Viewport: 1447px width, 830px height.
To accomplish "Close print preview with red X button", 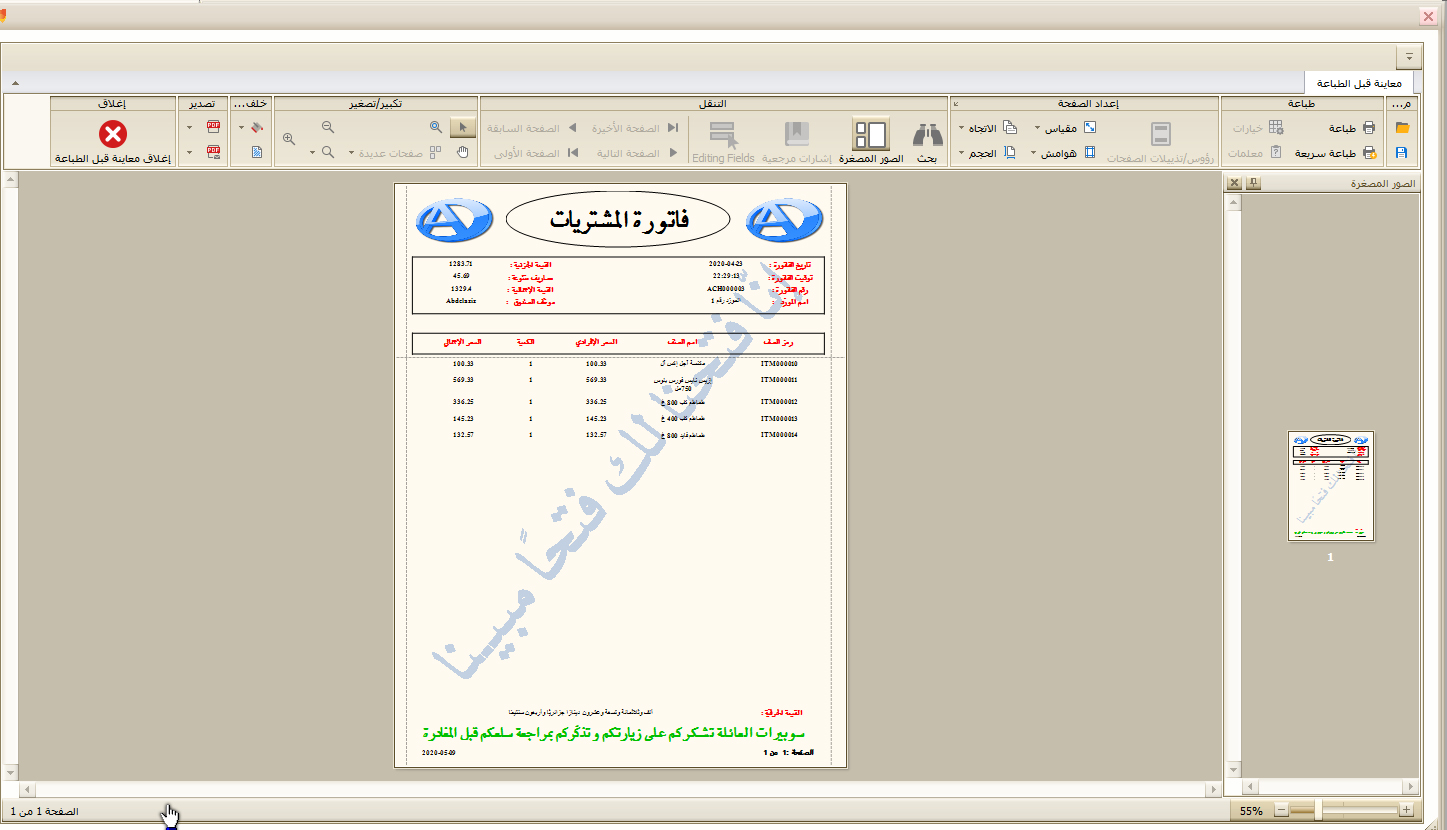I will (x=113, y=134).
